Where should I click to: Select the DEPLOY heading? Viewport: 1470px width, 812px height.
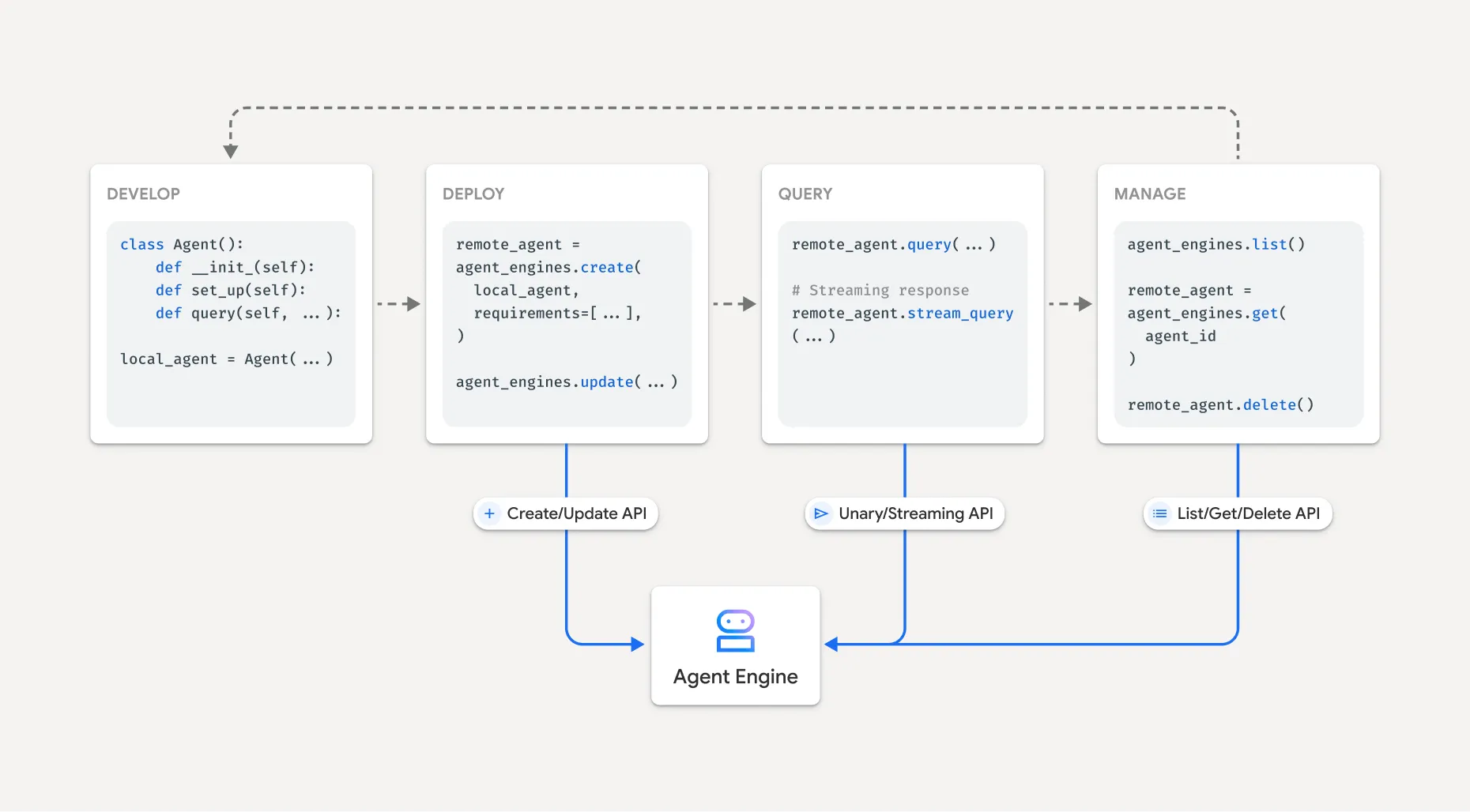(x=473, y=194)
